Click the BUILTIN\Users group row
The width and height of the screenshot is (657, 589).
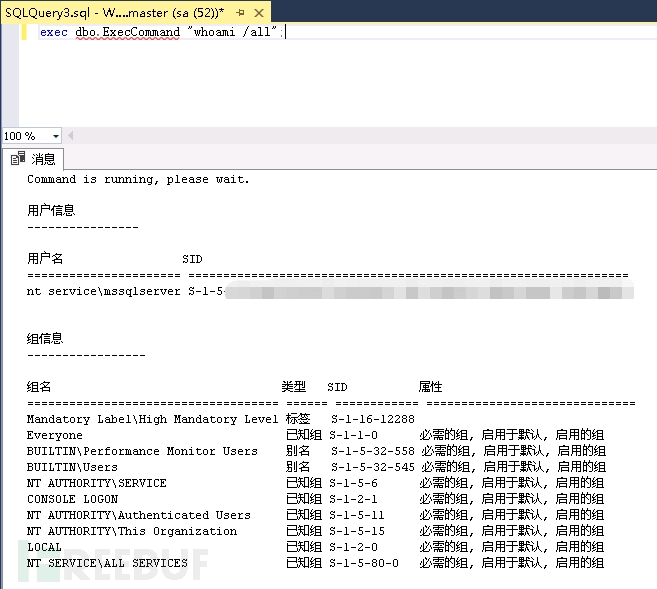click(x=316, y=467)
